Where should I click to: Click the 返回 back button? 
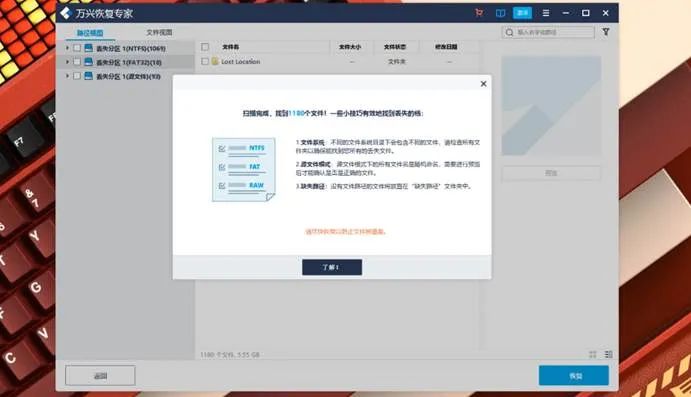point(100,376)
